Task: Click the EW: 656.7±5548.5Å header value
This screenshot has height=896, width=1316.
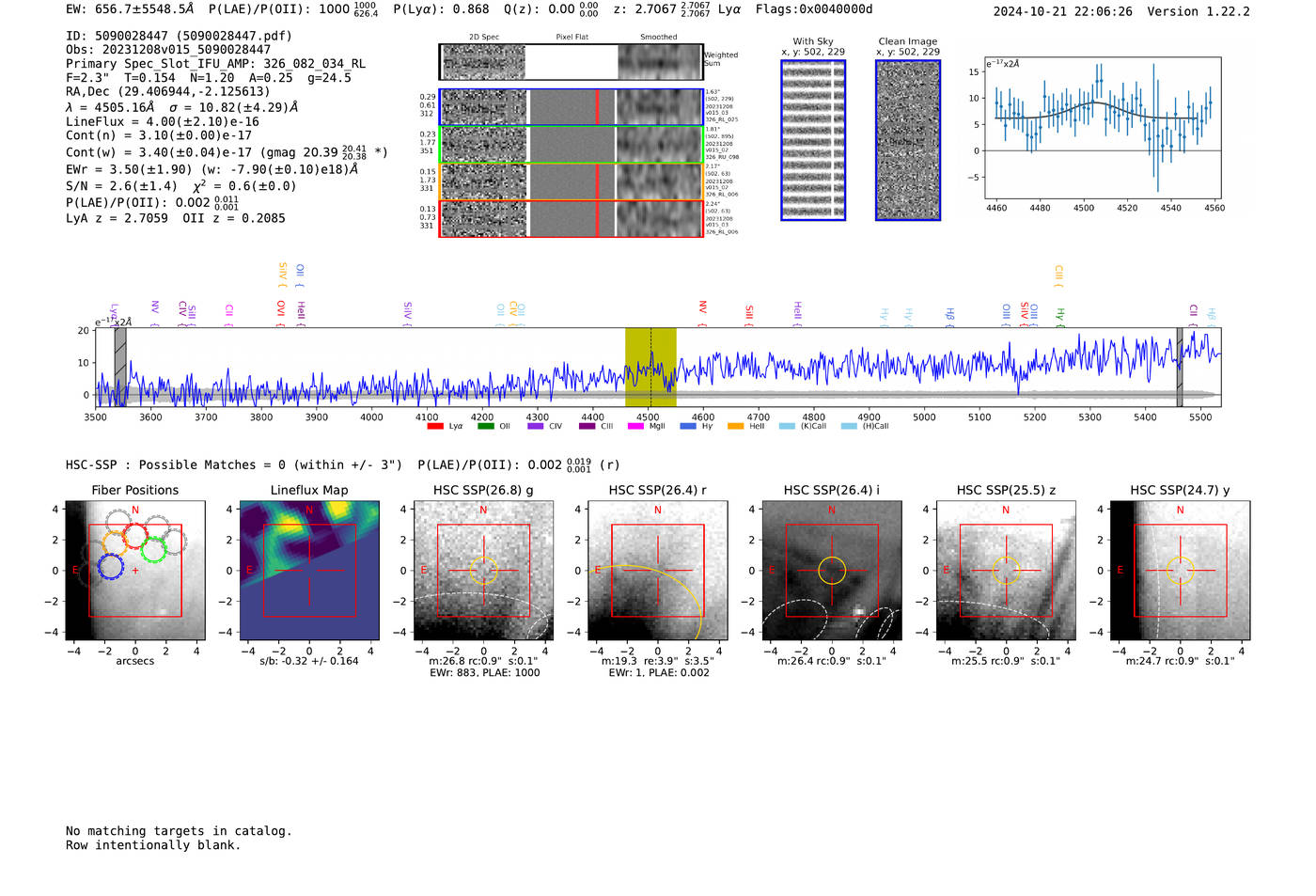Action: pyautogui.click(x=130, y=9)
